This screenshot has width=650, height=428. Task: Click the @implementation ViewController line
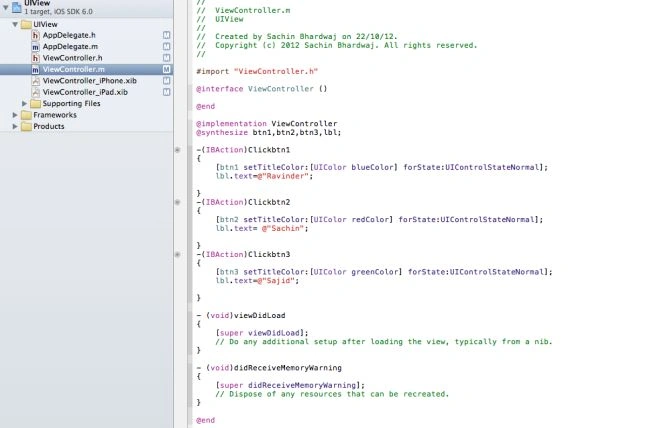tap(267, 124)
